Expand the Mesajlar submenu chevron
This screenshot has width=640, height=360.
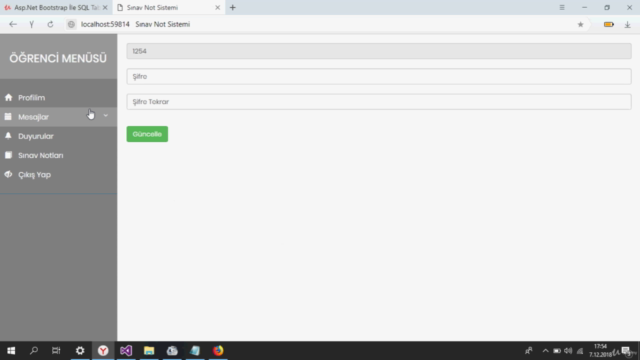pos(106,116)
